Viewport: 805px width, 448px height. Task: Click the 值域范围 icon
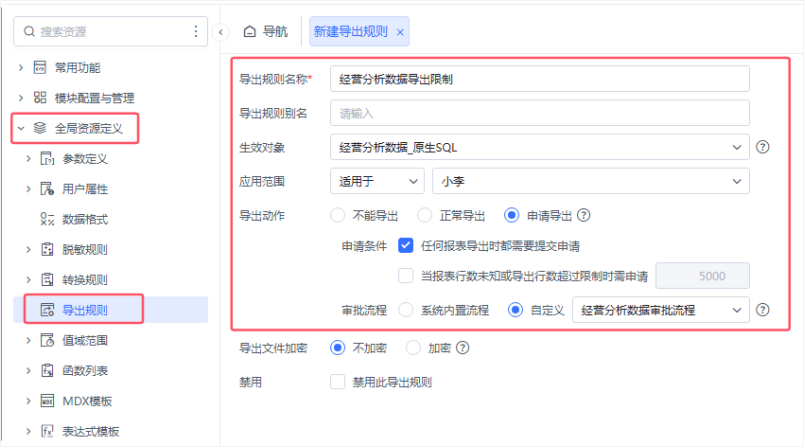point(47,340)
